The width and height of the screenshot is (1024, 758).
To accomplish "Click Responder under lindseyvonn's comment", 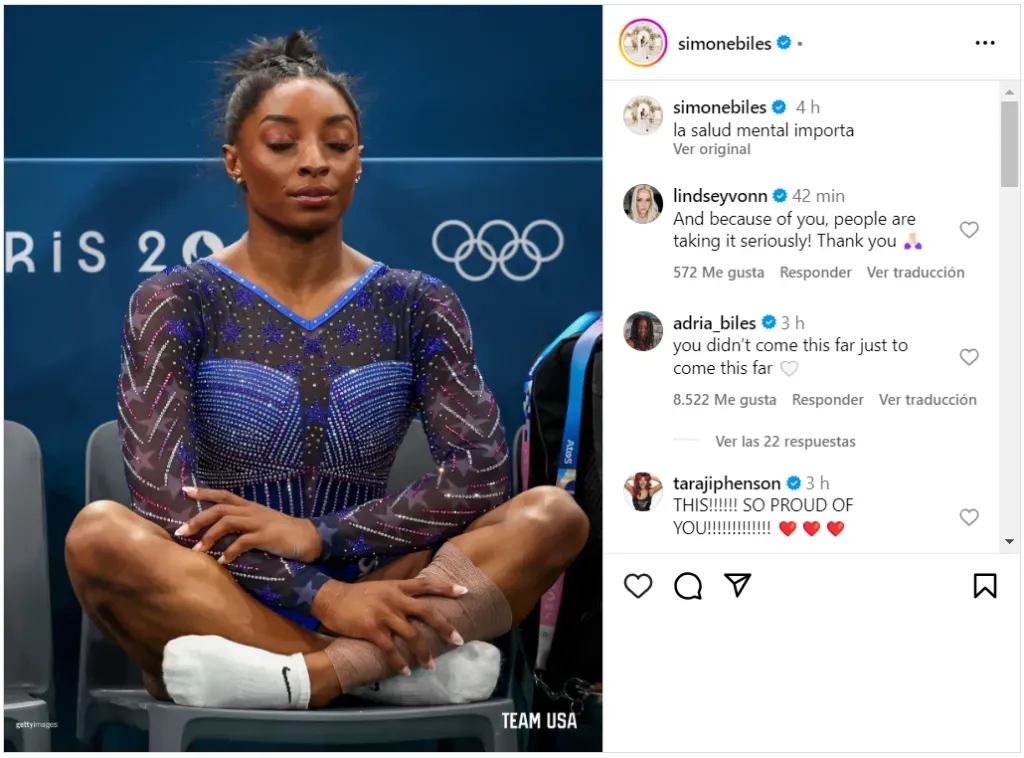I will [x=816, y=272].
